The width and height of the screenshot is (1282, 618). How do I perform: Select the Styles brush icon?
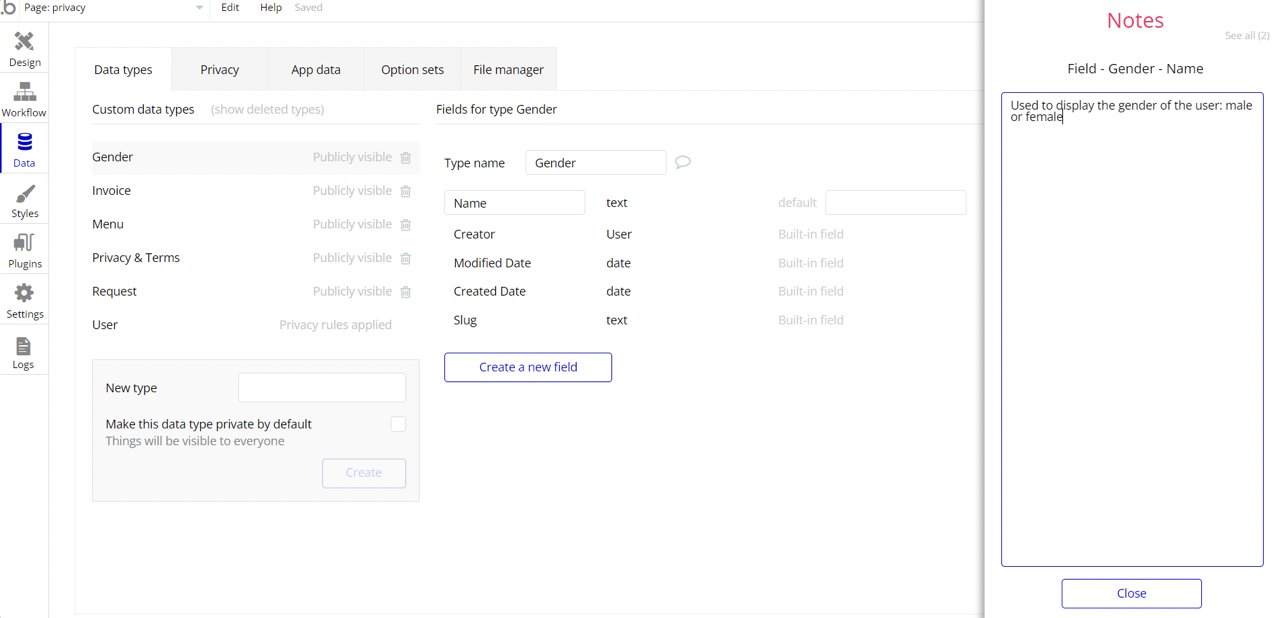pyautogui.click(x=24, y=194)
